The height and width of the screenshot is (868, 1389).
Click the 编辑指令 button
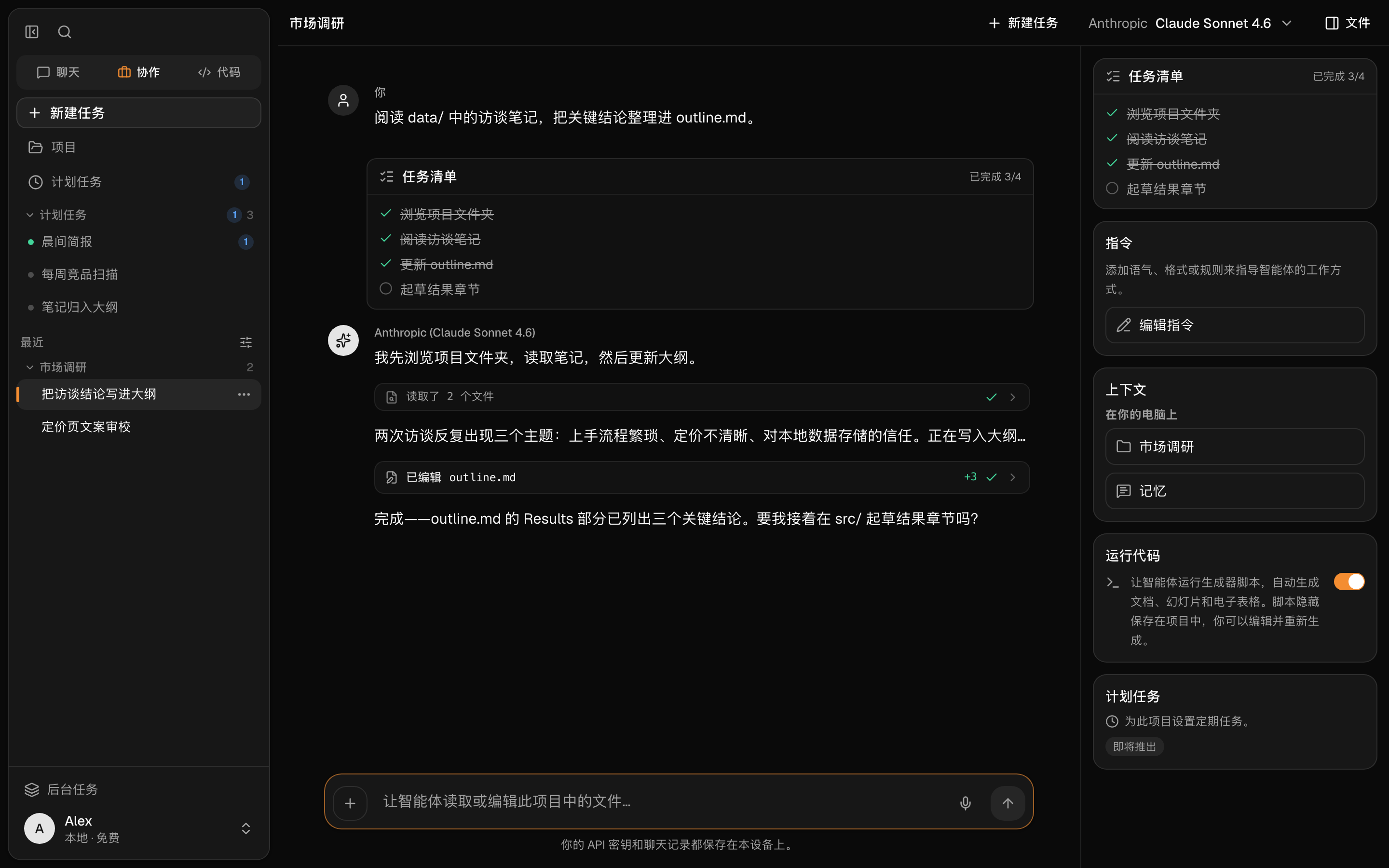click(1235, 325)
